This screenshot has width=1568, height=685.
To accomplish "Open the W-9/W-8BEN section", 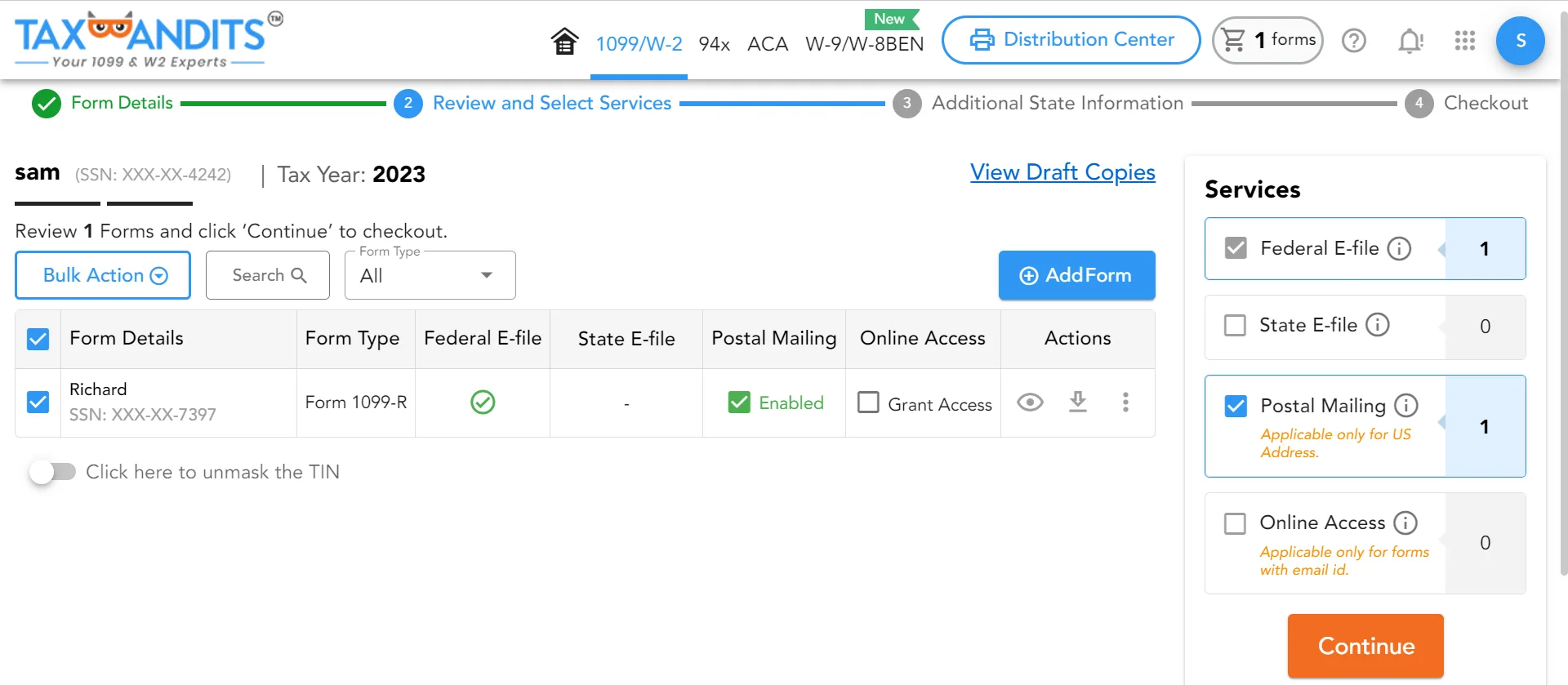I will pos(864,44).
